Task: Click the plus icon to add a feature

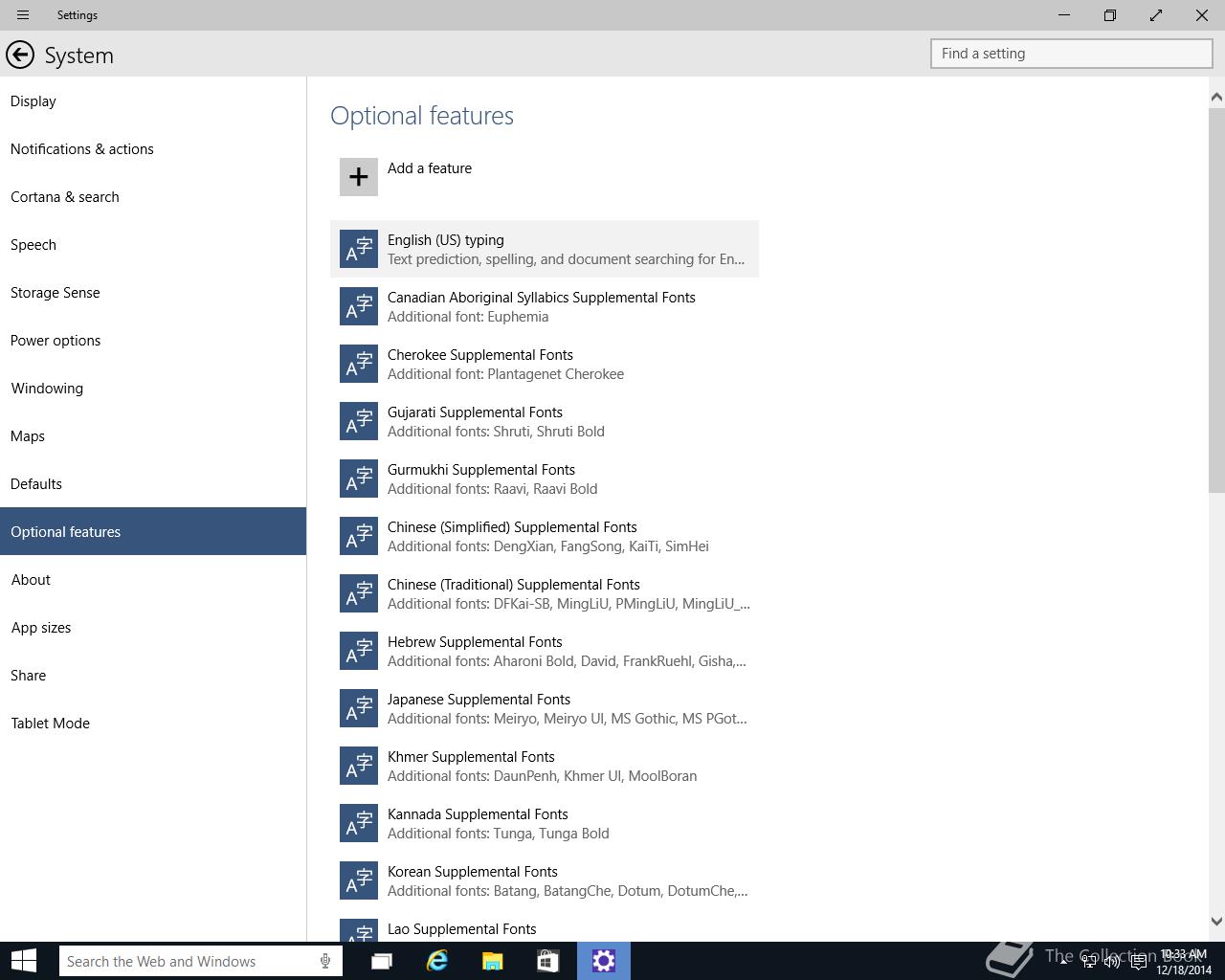Action: [359, 177]
